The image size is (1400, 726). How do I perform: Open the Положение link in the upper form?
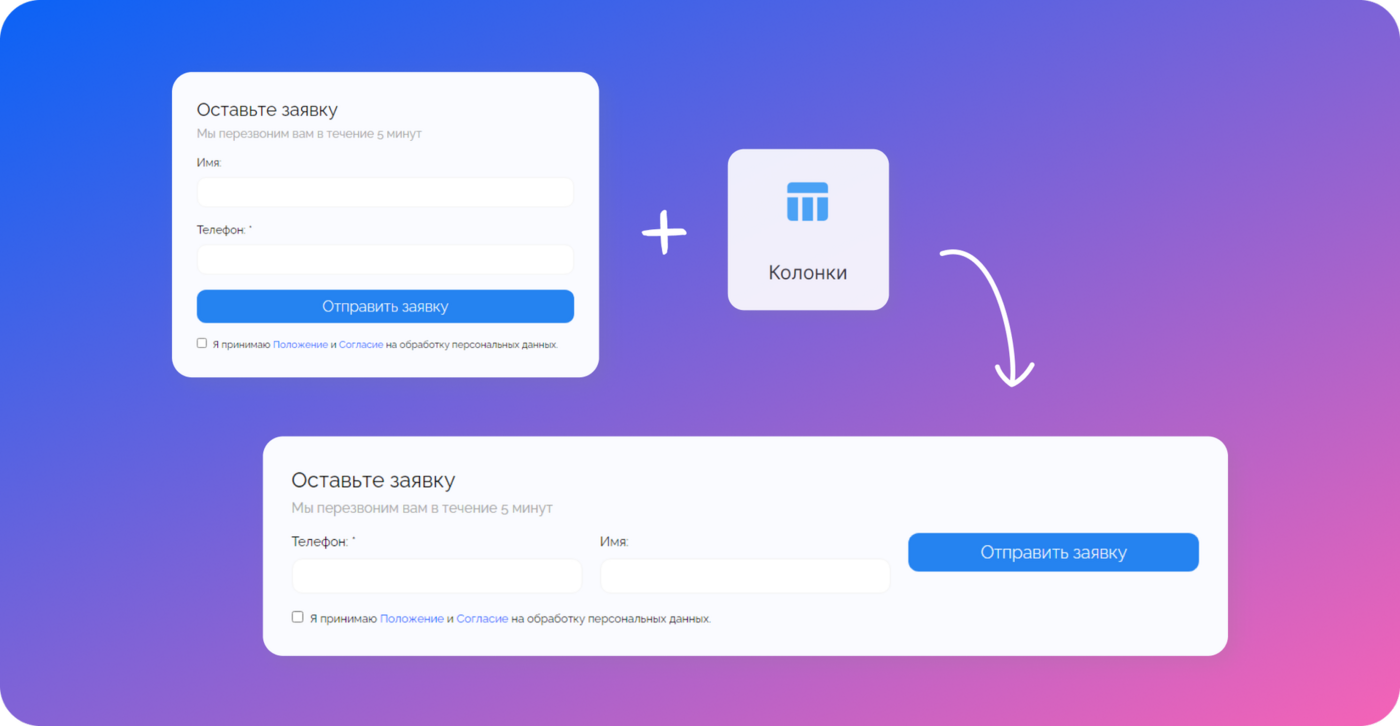[x=300, y=344]
